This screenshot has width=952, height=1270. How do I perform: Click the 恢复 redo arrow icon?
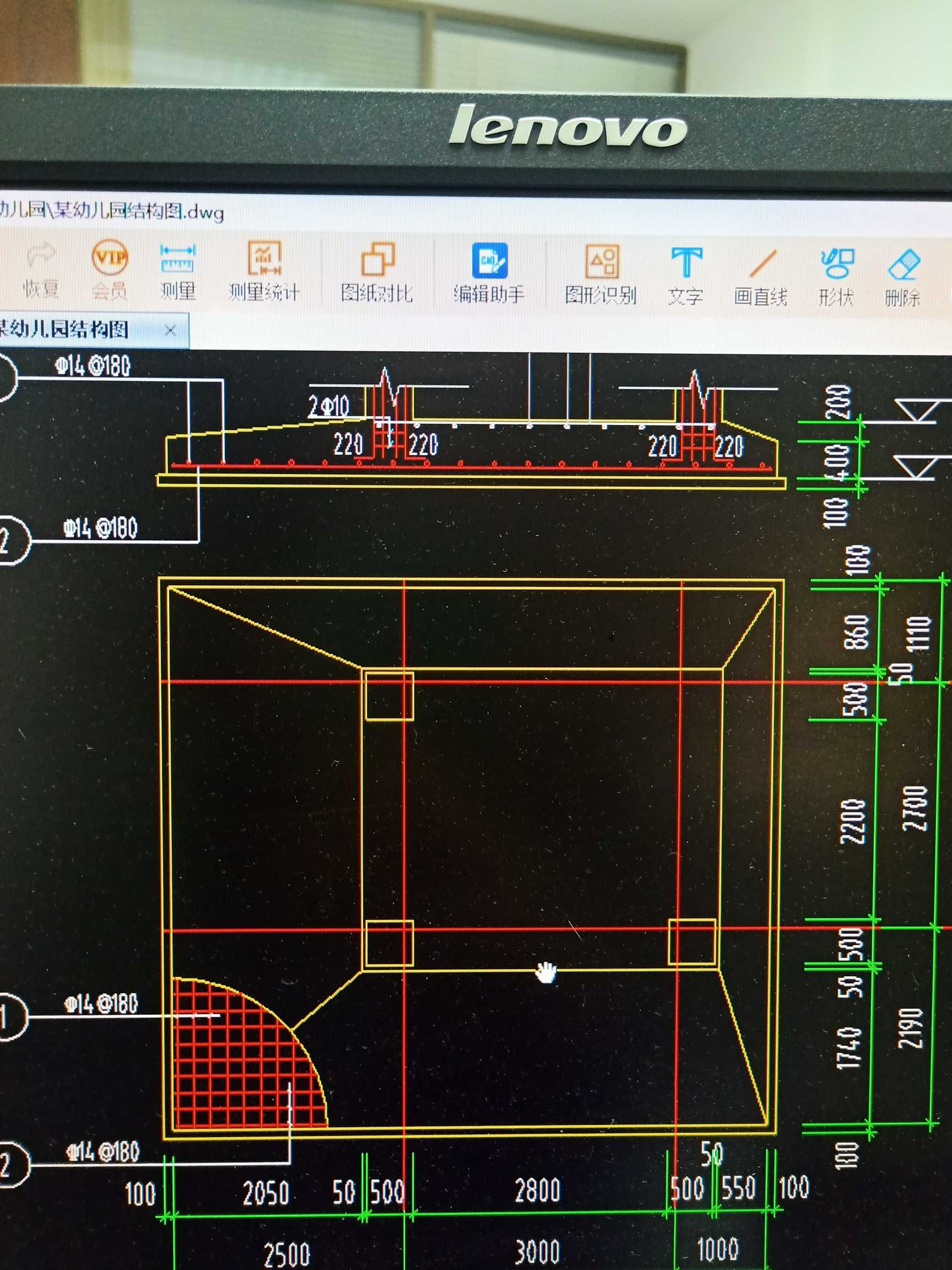click(x=41, y=270)
